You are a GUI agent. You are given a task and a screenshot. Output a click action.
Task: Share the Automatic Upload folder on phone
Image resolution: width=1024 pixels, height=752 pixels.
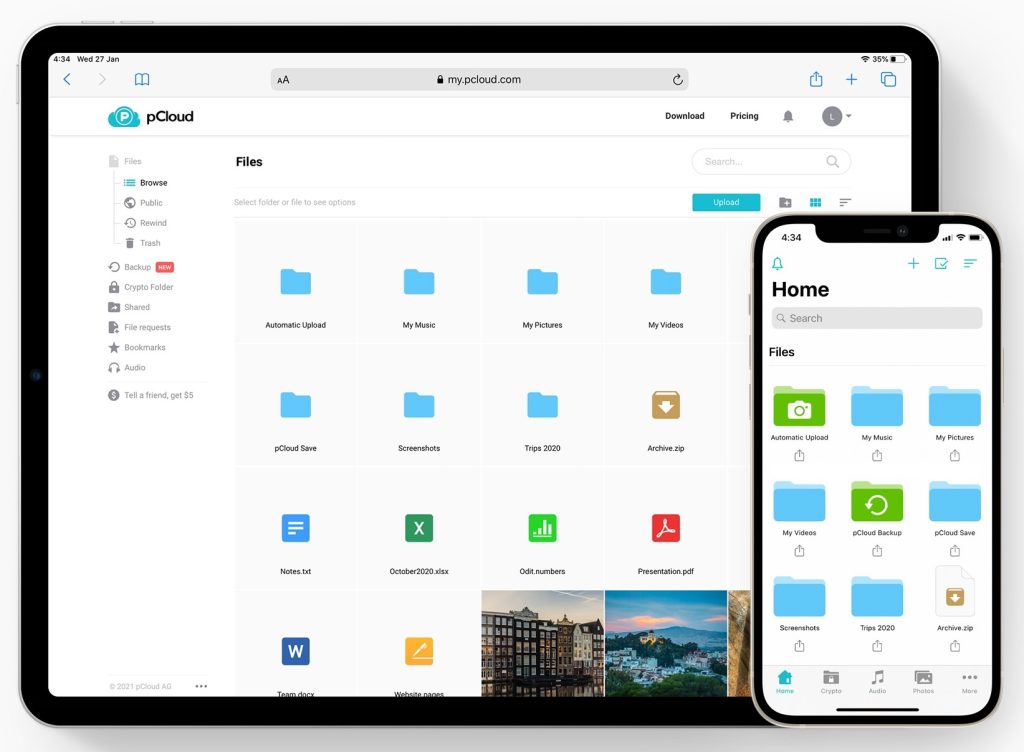pyautogui.click(x=799, y=456)
